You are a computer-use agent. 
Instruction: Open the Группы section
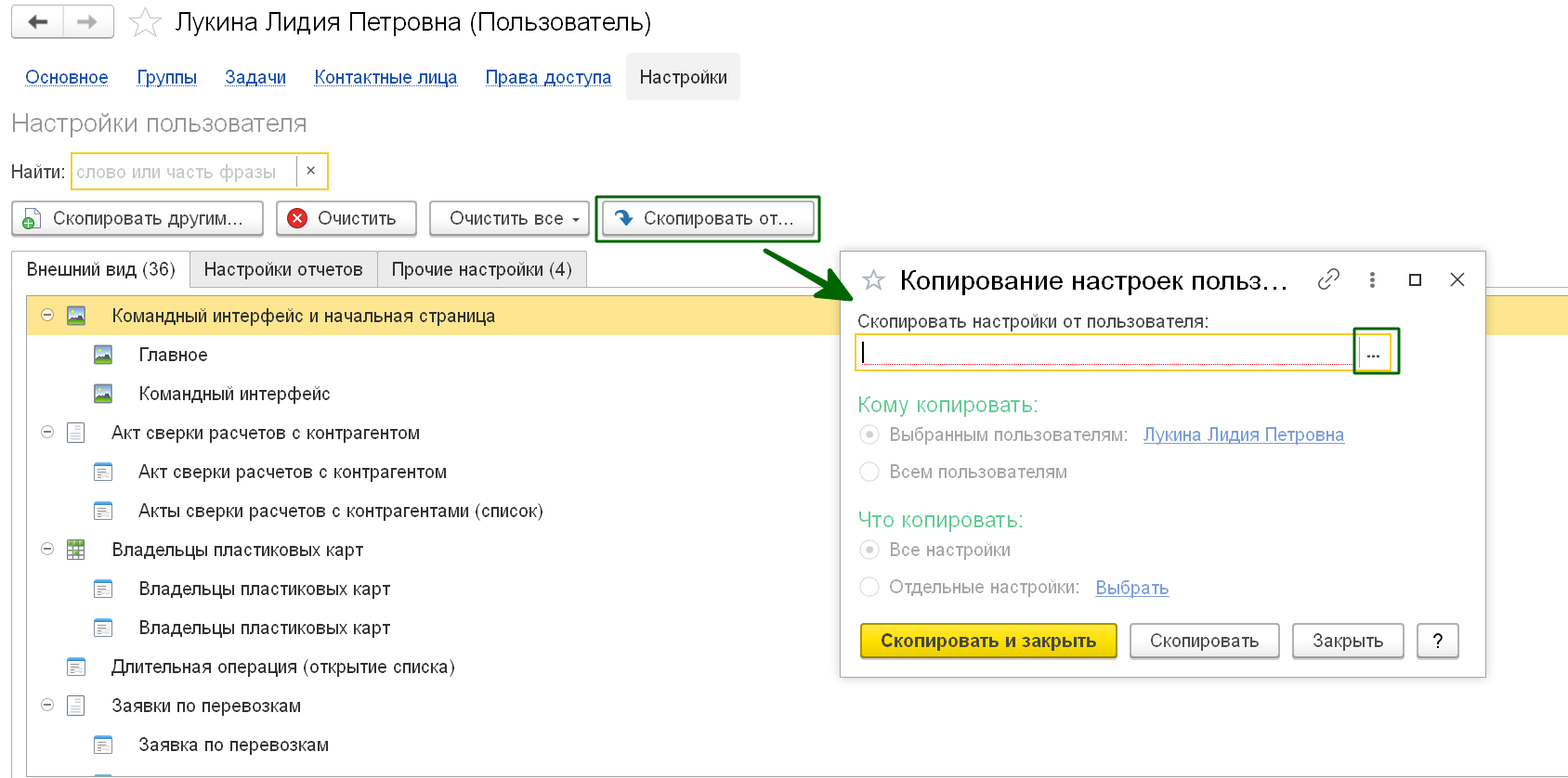(167, 77)
